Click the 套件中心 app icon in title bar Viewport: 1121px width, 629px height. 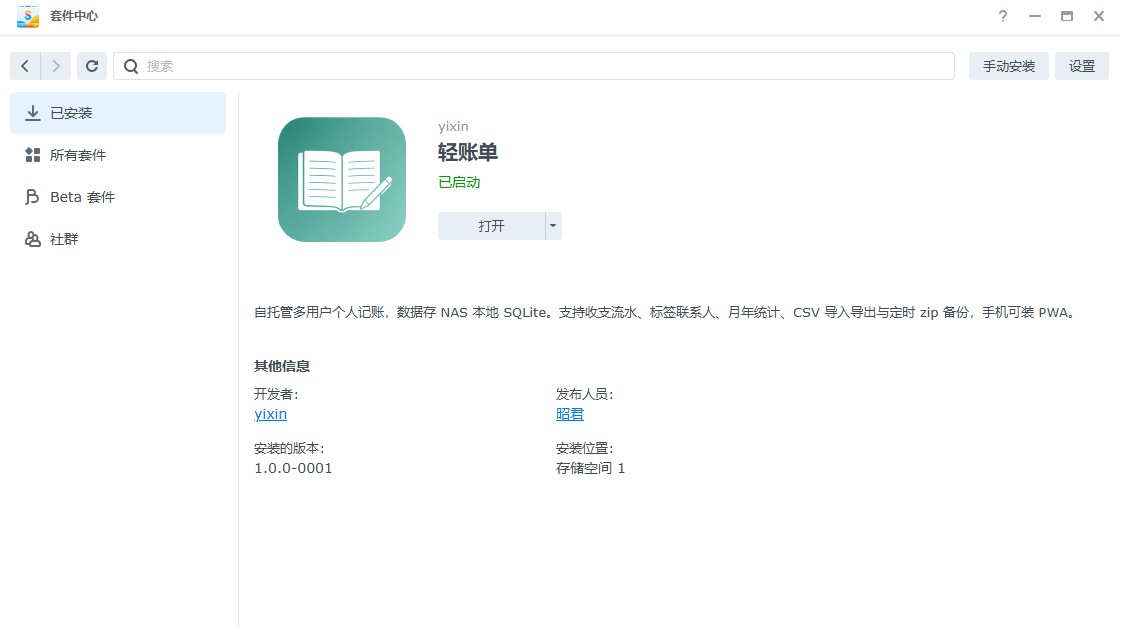[28, 16]
